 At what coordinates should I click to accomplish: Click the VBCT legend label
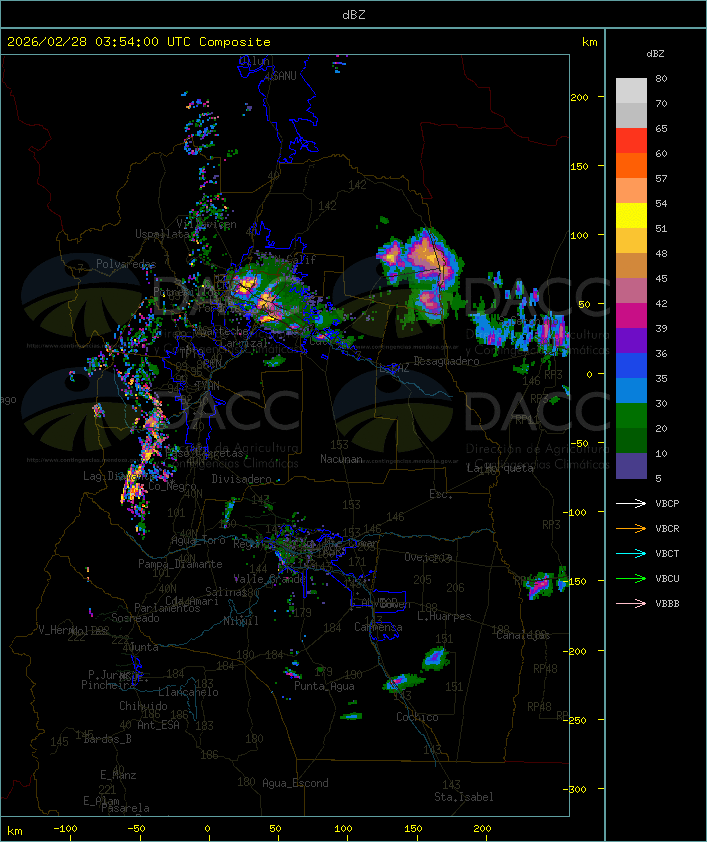point(667,554)
